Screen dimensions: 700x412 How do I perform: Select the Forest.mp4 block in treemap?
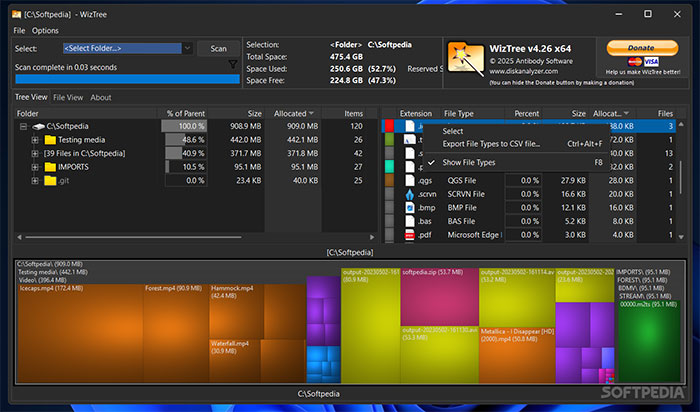176,333
